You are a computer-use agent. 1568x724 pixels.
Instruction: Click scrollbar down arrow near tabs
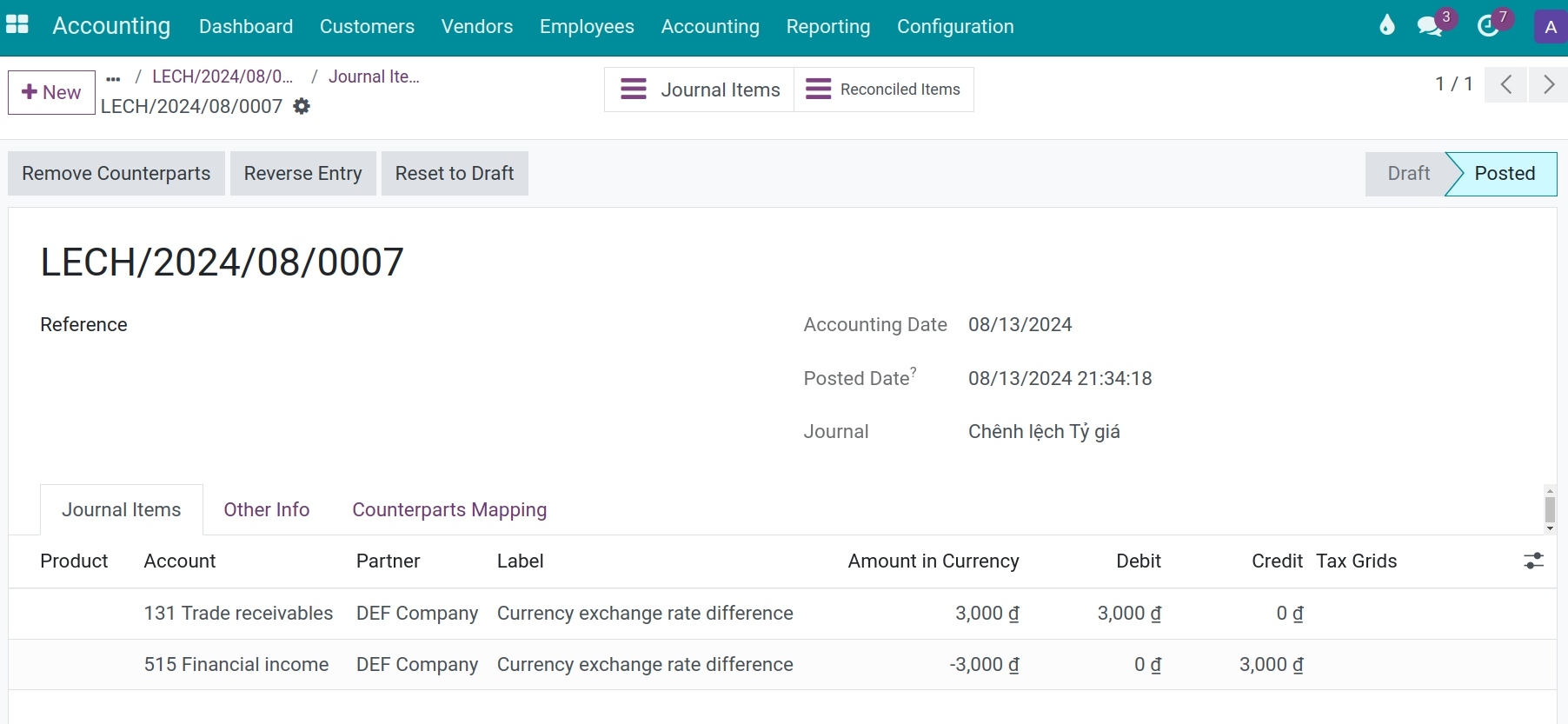pos(1550,528)
